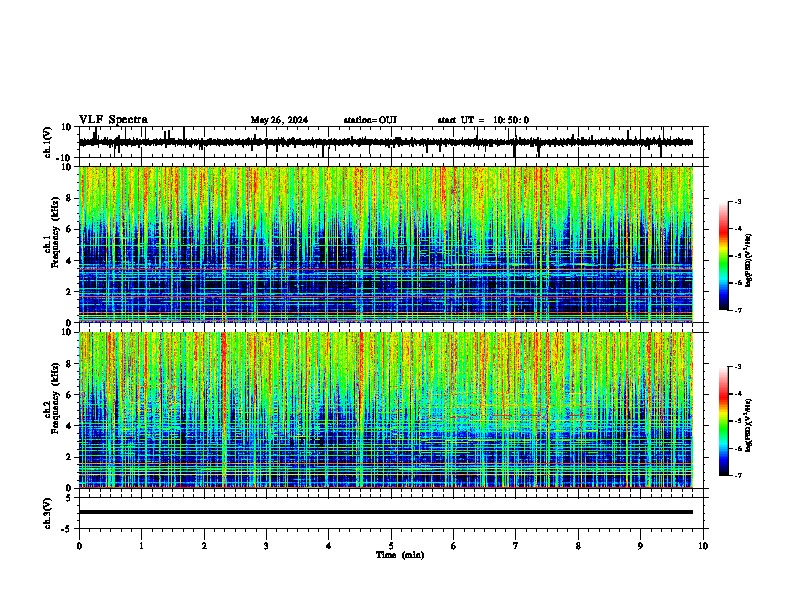The image size is (792, 612).
Task: Click the 'station=OUJ' label
Action: pyautogui.click(x=370, y=120)
